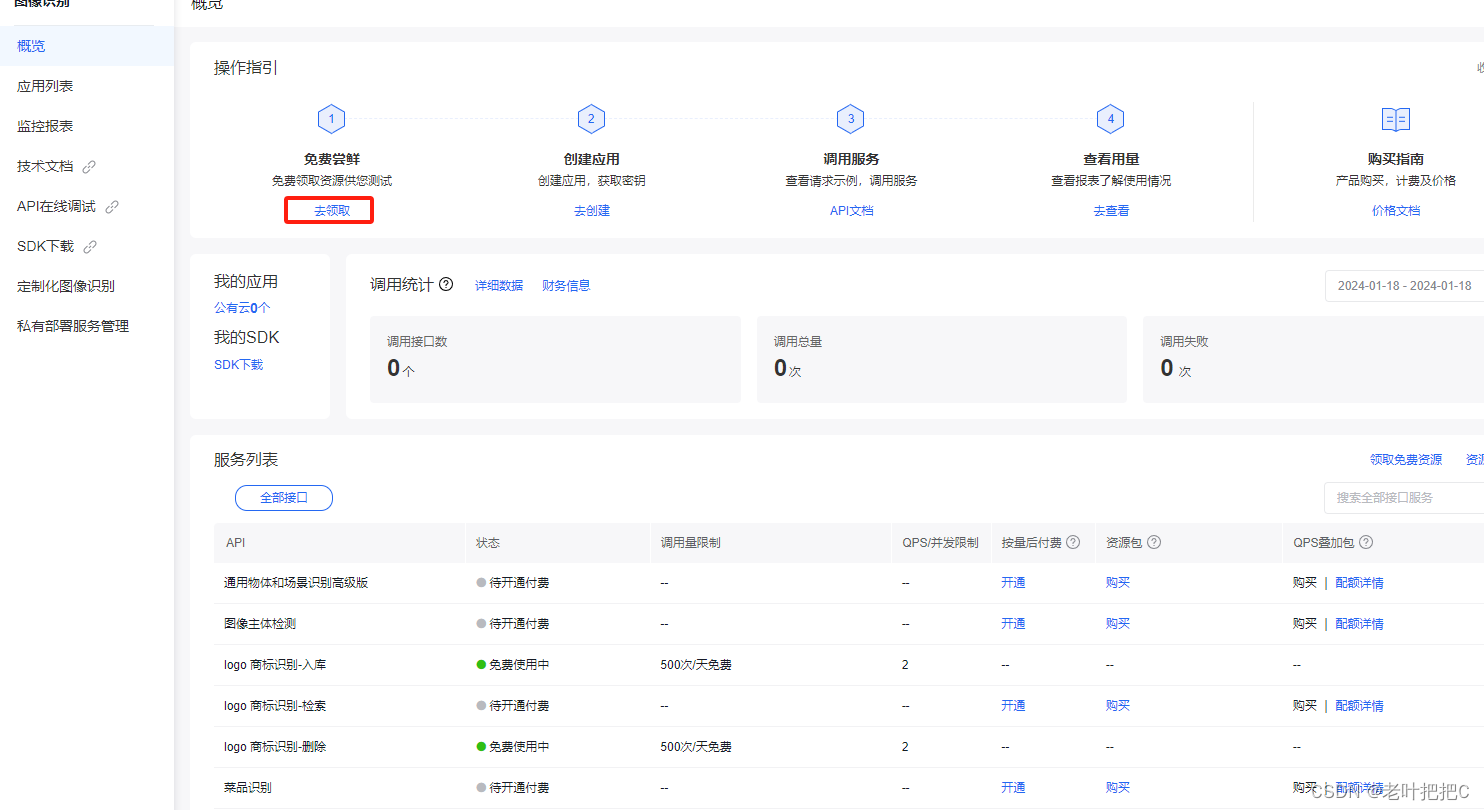
Task: Click the link icon next to API在线调试
Action: [x=110, y=205]
